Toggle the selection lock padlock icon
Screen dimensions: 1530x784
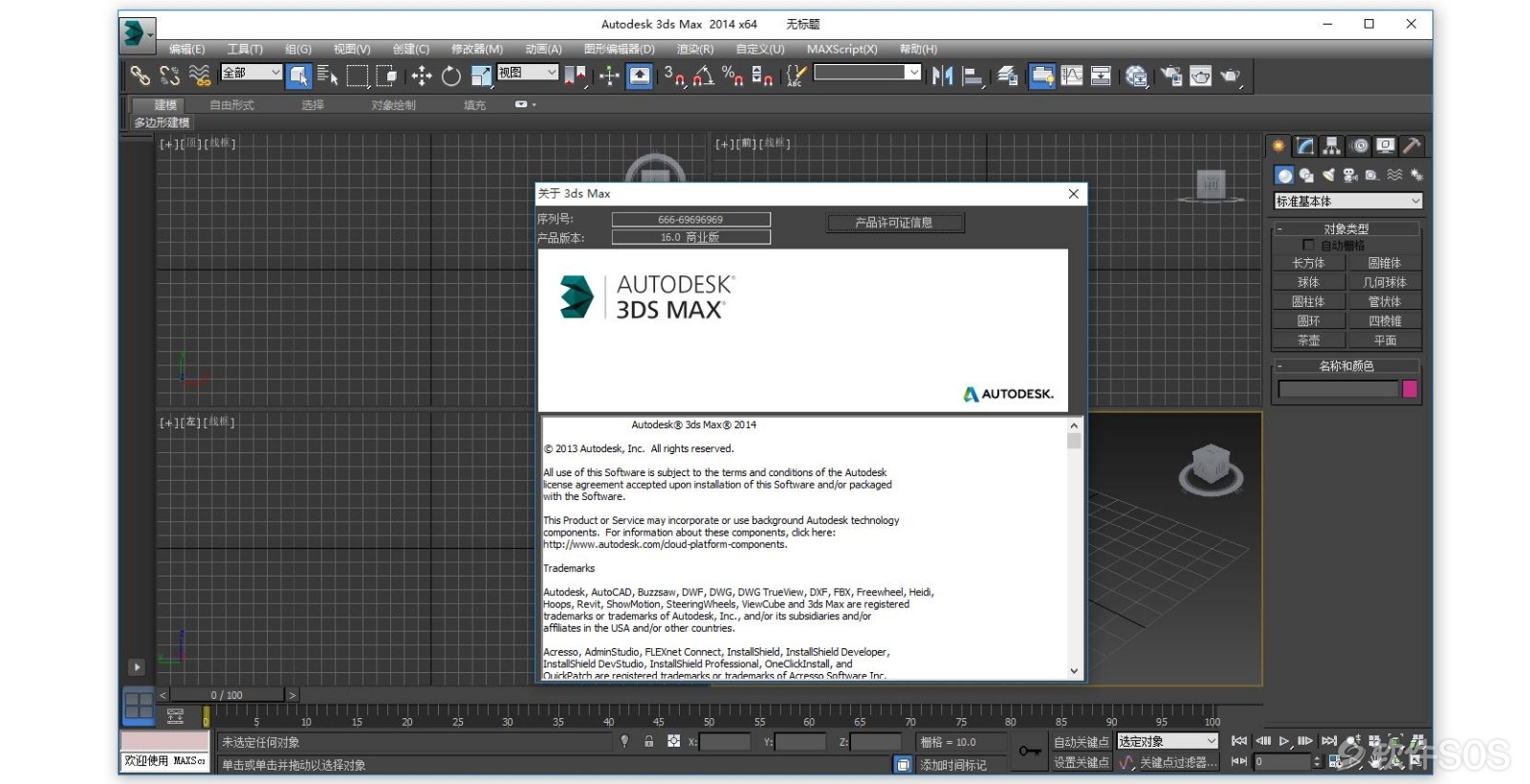tap(649, 741)
